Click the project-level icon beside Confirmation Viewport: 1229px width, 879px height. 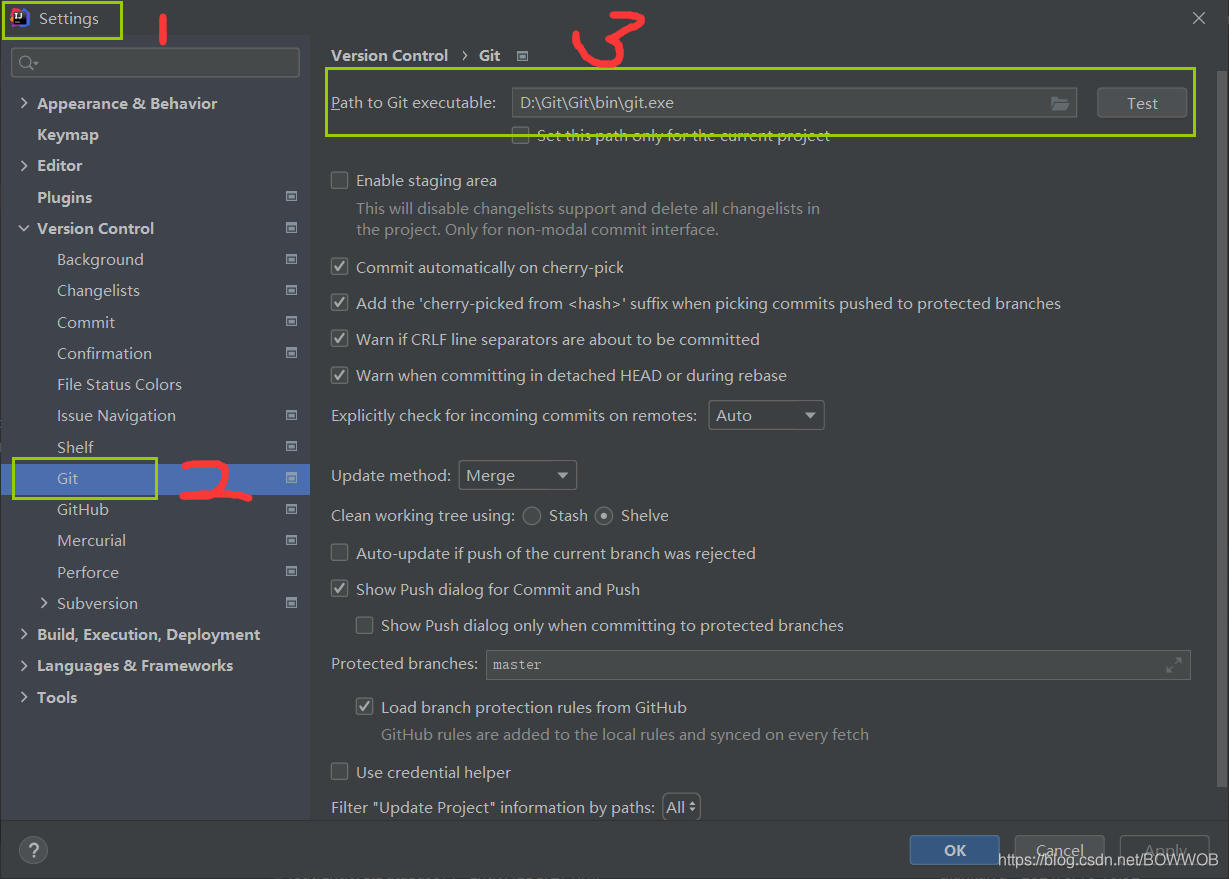tap(291, 353)
